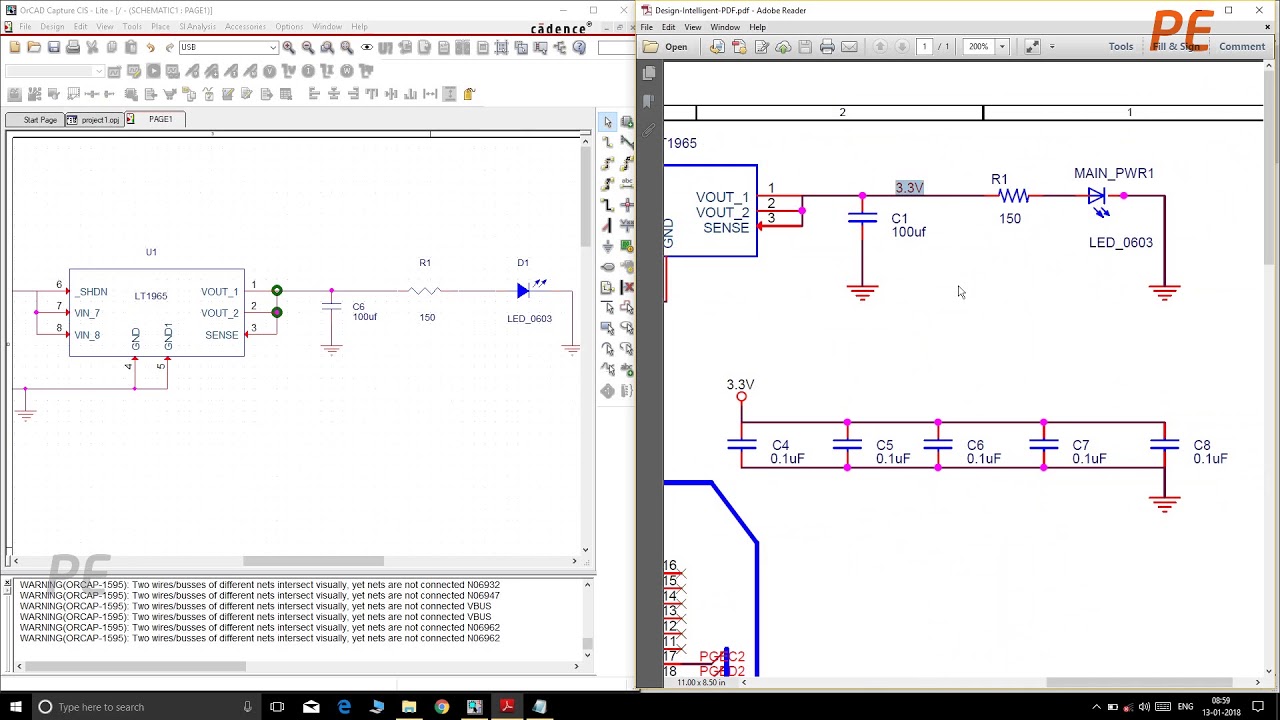This screenshot has height=720, width=1280.
Task: Click the Open button in Adobe Reader
Action: point(666,47)
